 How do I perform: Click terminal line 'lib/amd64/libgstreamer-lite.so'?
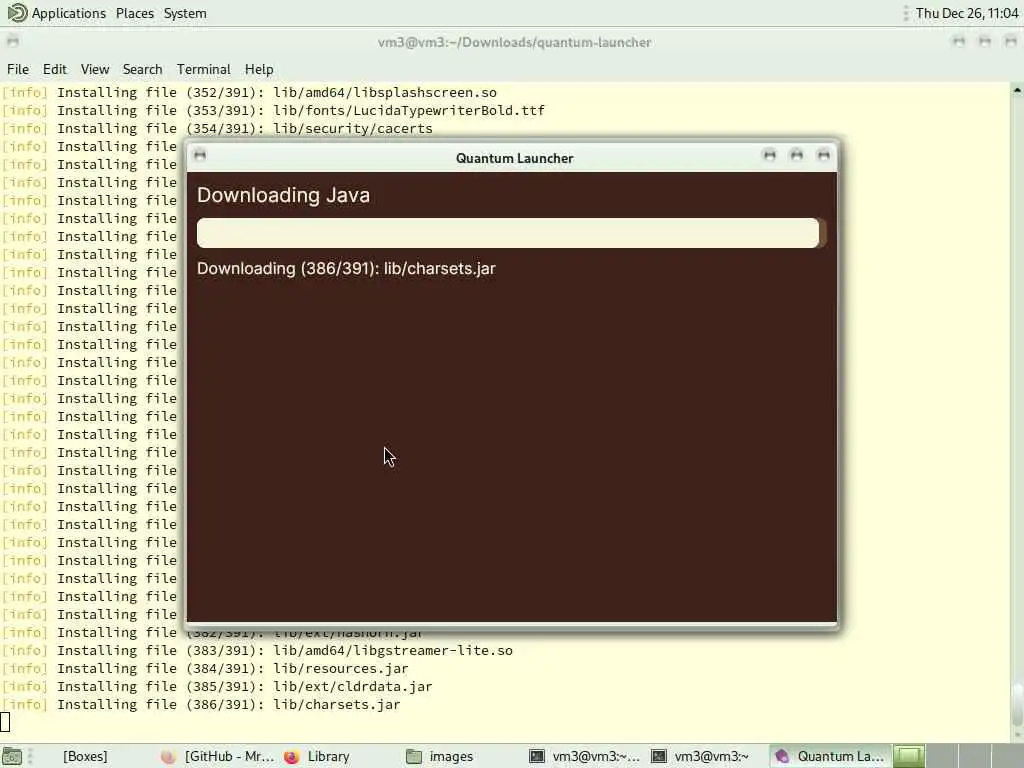(x=392, y=650)
